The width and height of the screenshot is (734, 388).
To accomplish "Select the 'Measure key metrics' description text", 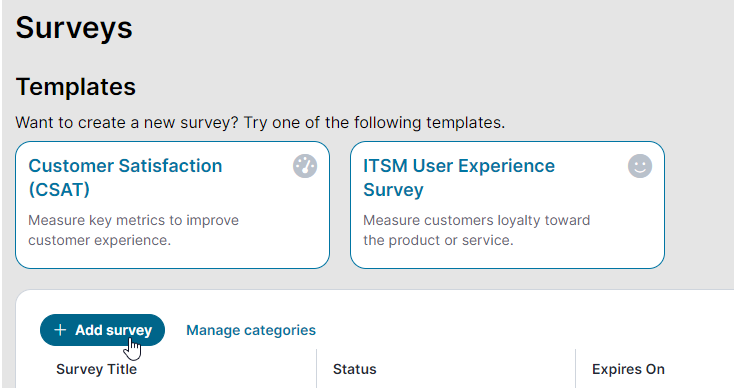I will coord(133,230).
